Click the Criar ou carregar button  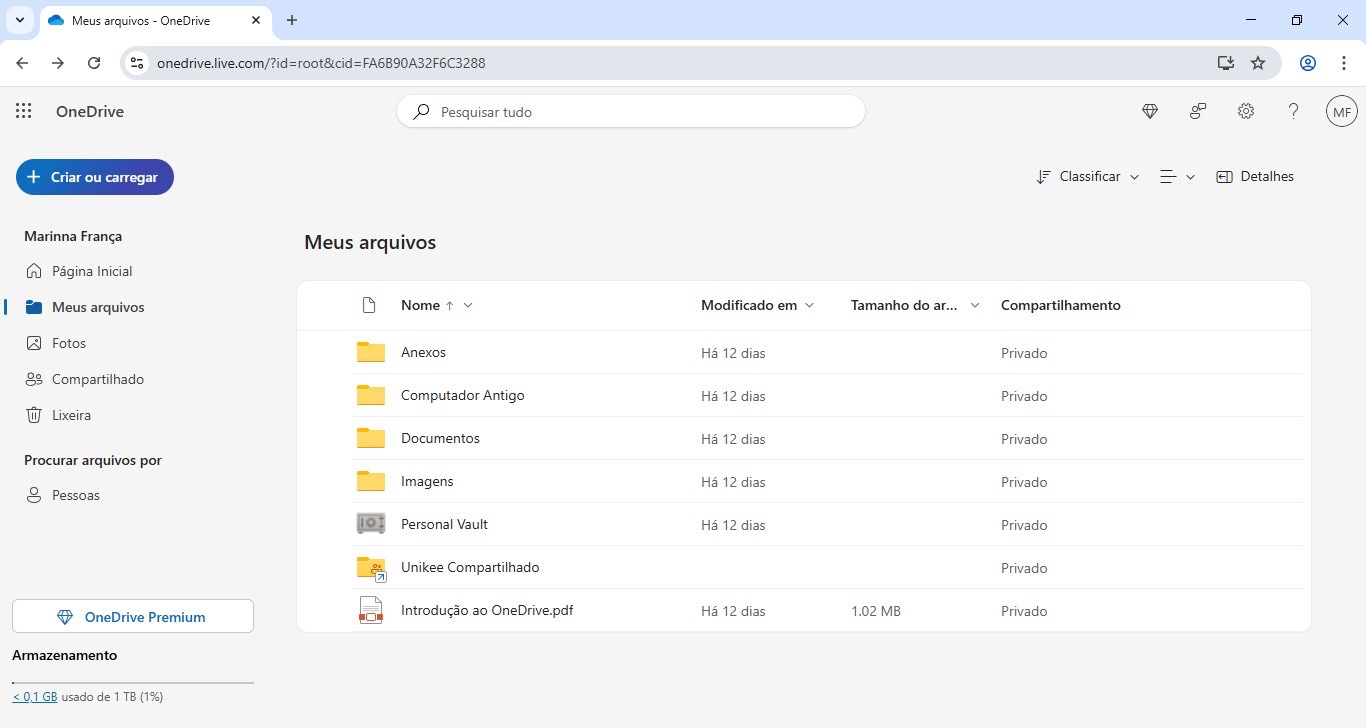pos(95,177)
